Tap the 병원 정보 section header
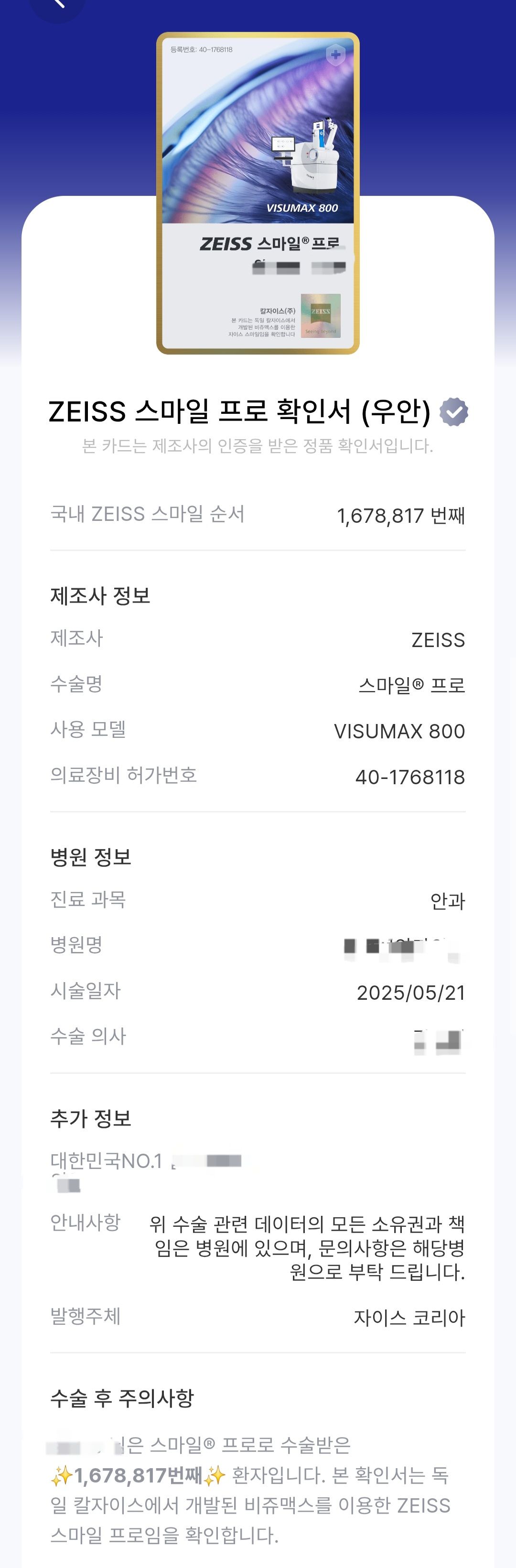Viewport: 516px width, 1568px height. (91, 857)
